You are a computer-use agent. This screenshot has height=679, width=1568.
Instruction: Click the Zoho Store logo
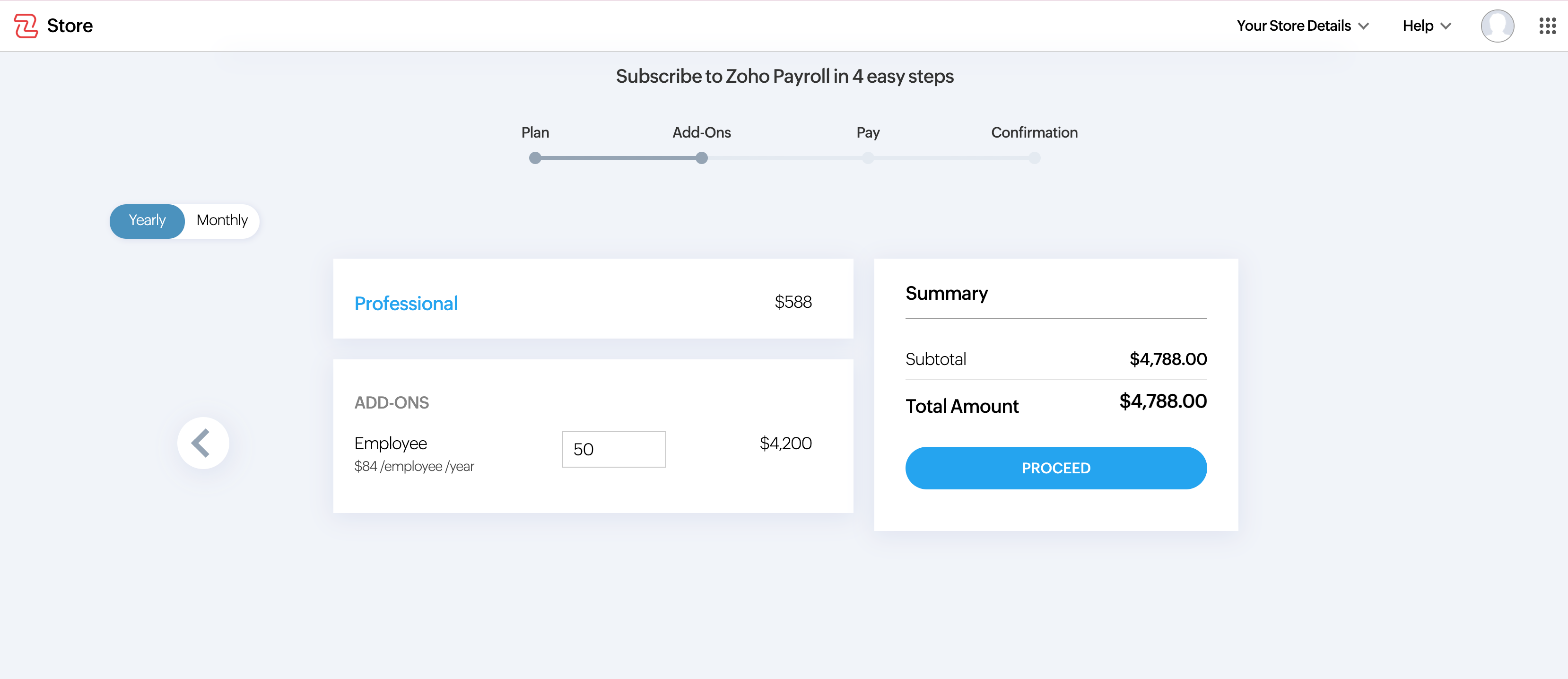pos(53,26)
